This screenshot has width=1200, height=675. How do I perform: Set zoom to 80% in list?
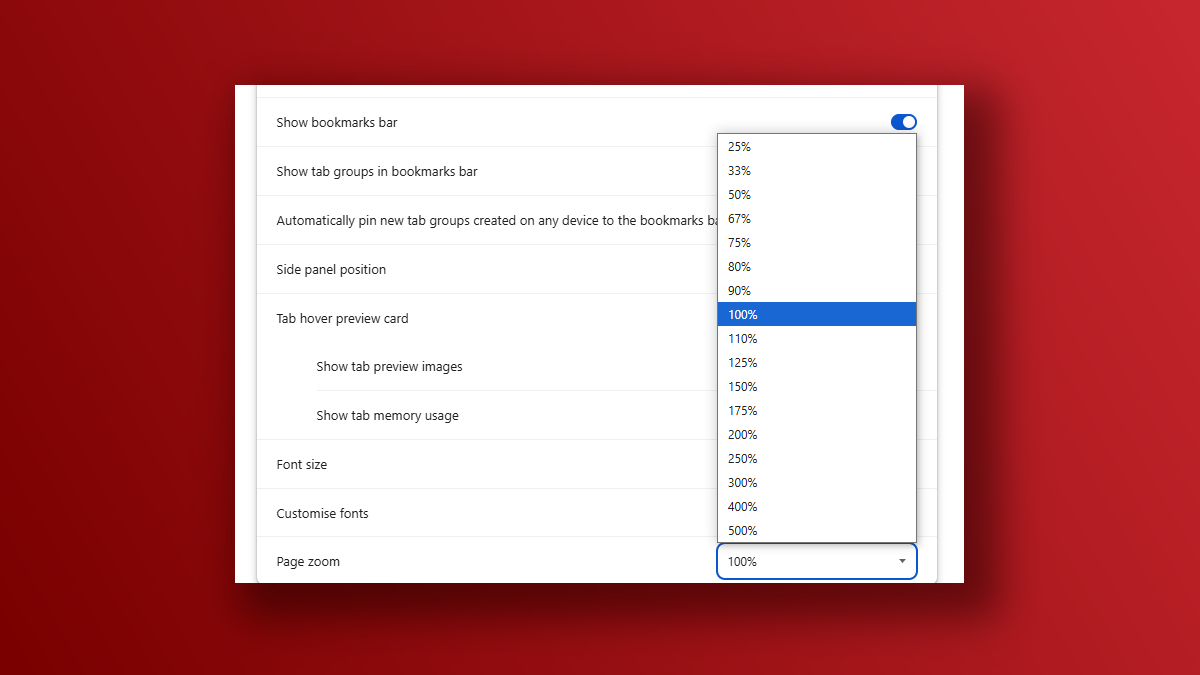[x=816, y=267]
